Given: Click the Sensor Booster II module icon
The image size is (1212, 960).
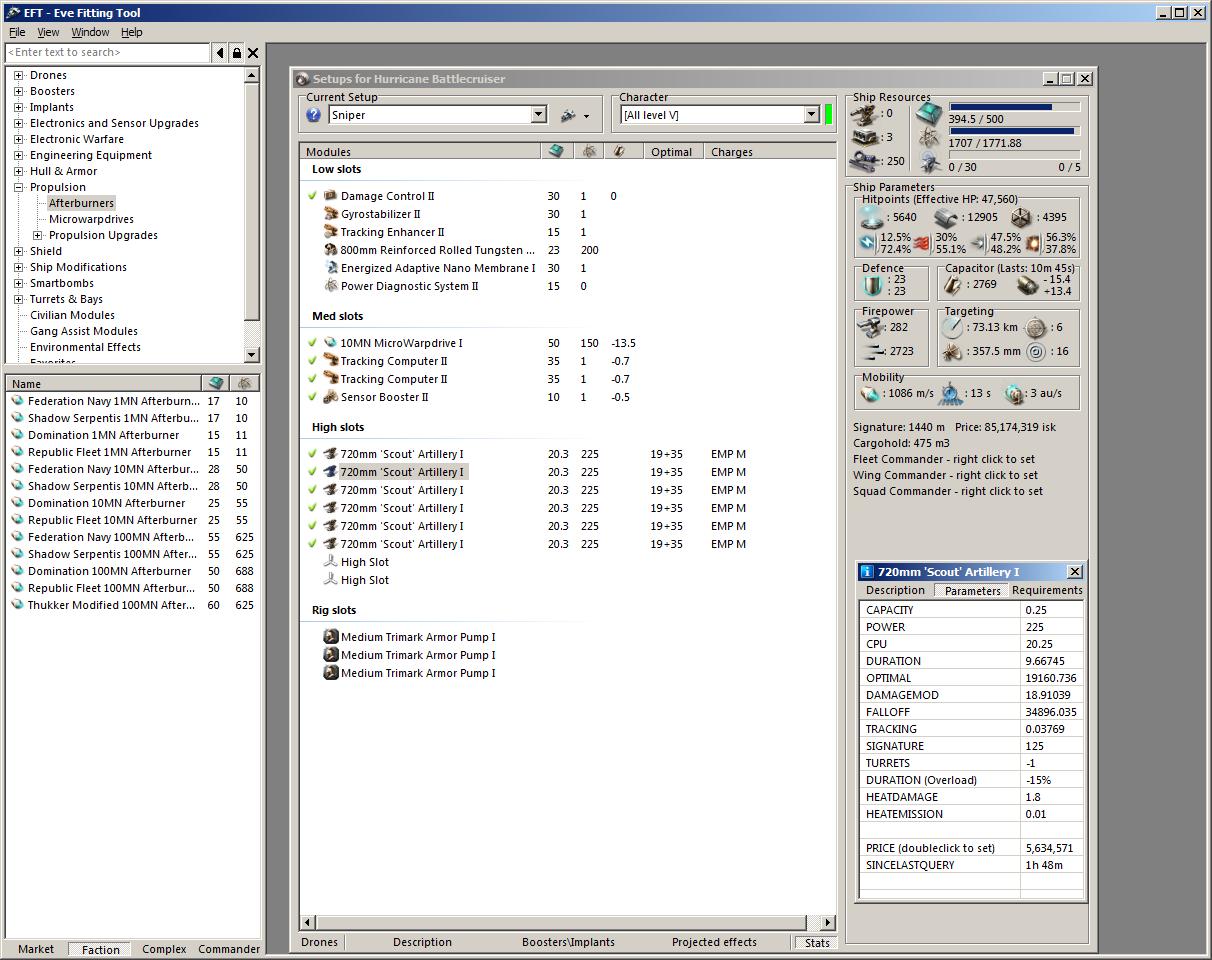Looking at the screenshot, I should (x=331, y=397).
